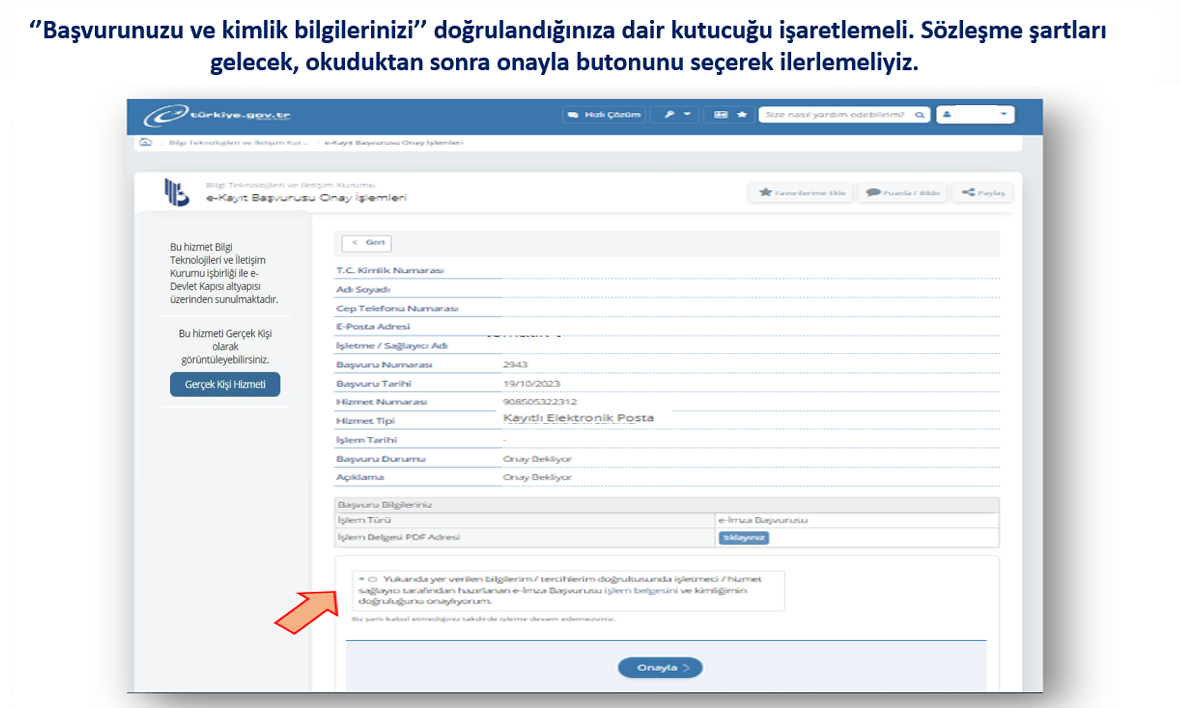This screenshot has height=708, width=1181.
Task: Expand the user account dropdown
Action: [976, 115]
